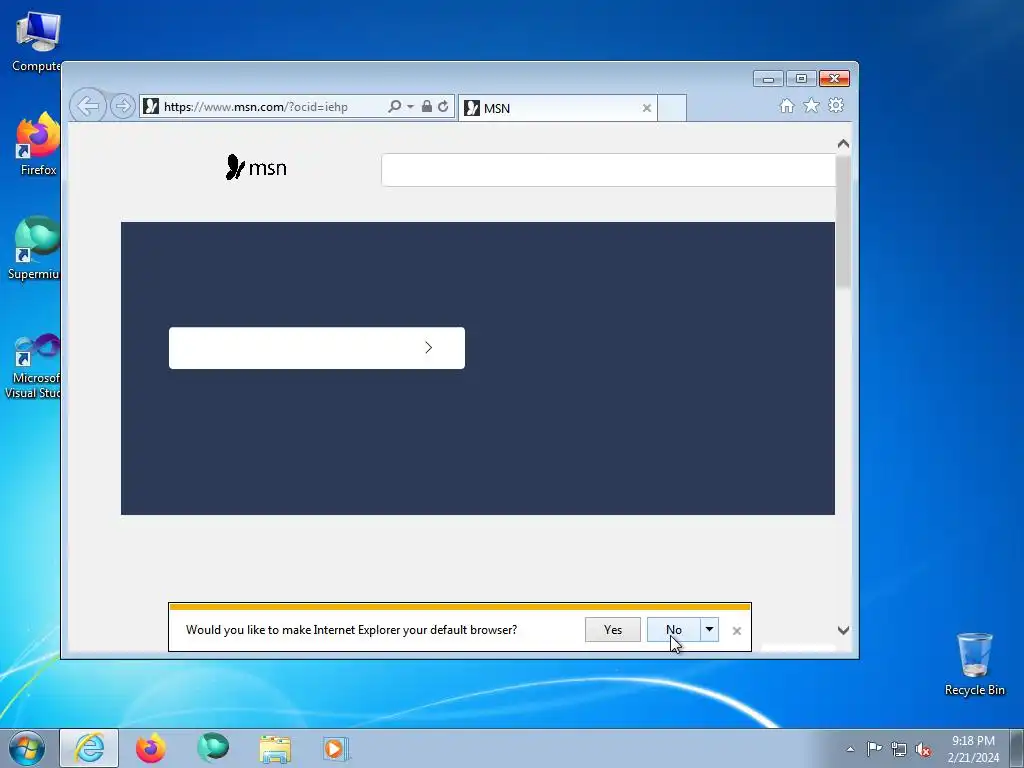1024x768 pixels.
Task: Click the scrollbar down arrow
Action: tap(843, 630)
